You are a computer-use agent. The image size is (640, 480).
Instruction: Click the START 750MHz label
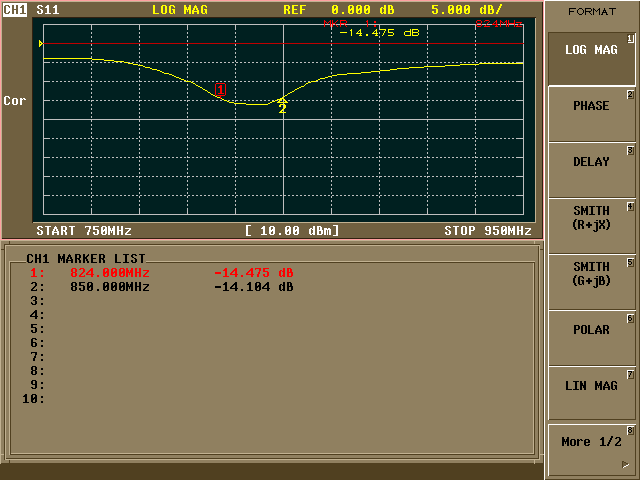(84, 231)
